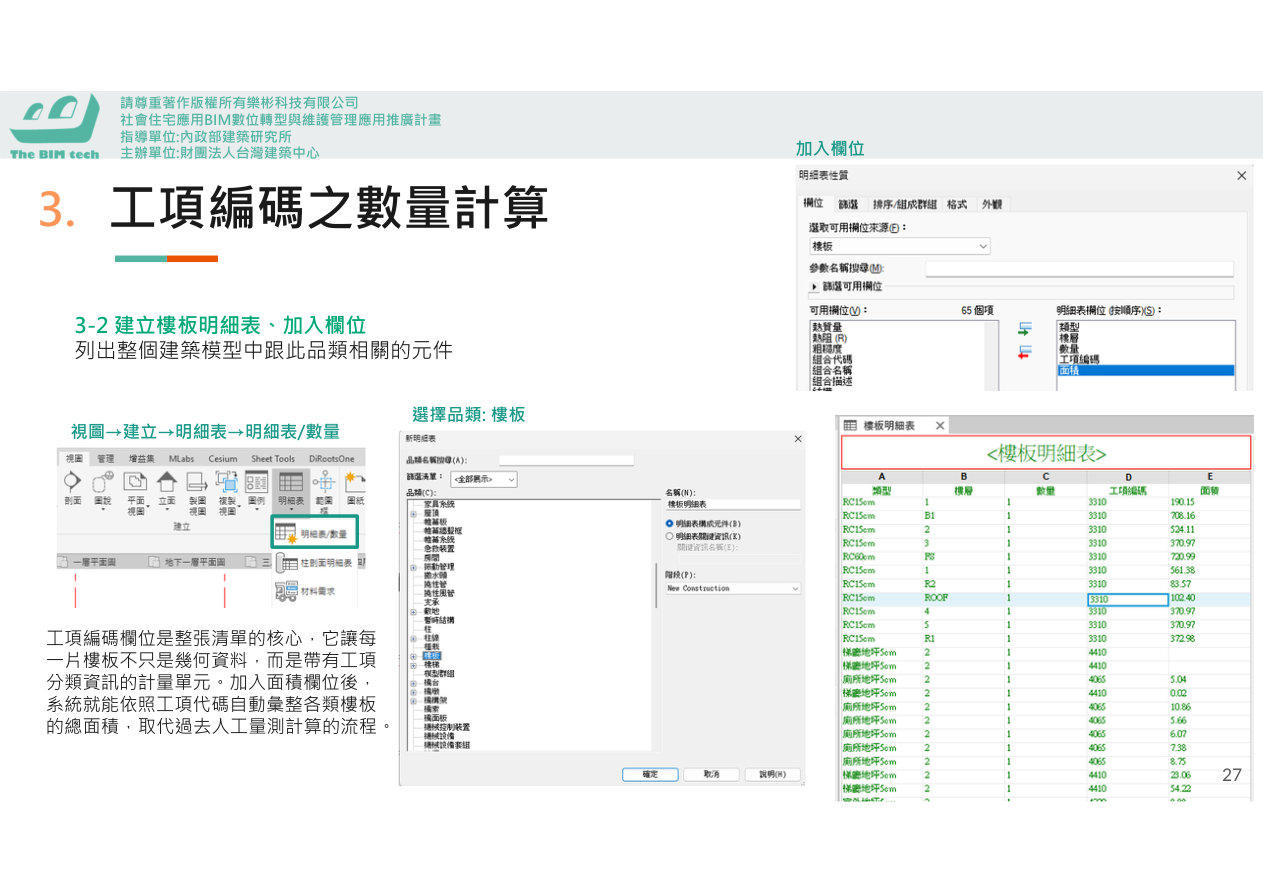This screenshot has width=1263, height=893.
Task: Click the 工項編碼 column header in schedule
Action: point(1128,491)
